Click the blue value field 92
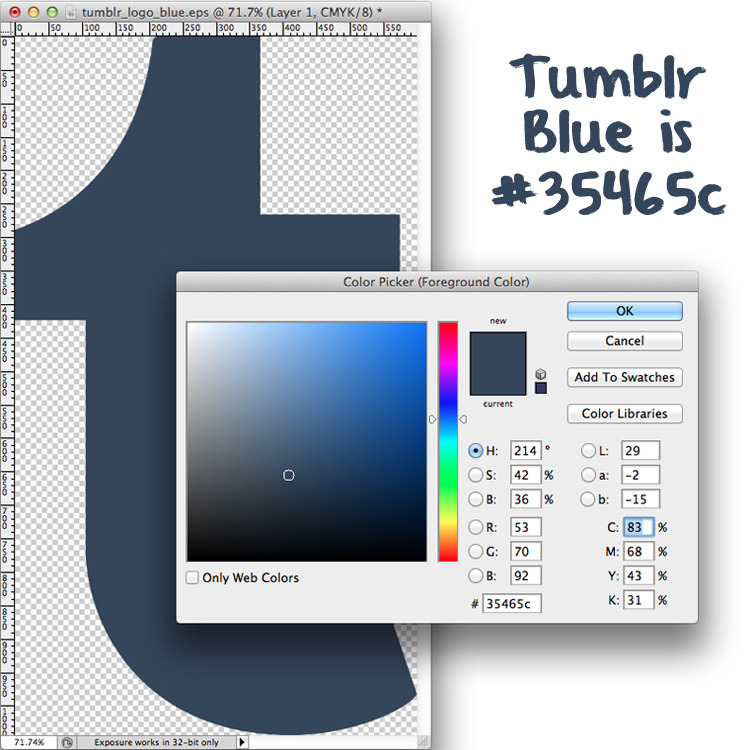This screenshot has width=750, height=750. (x=525, y=575)
